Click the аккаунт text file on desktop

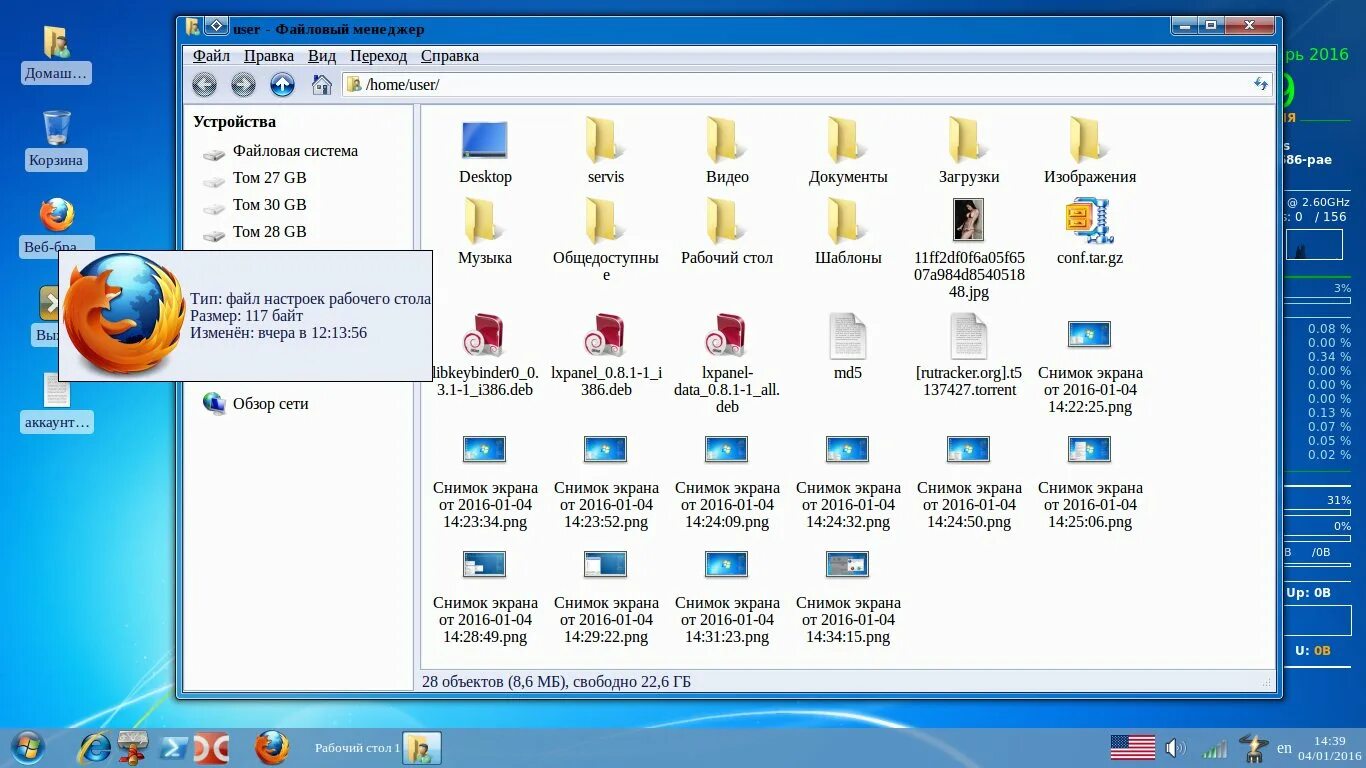[56, 403]
